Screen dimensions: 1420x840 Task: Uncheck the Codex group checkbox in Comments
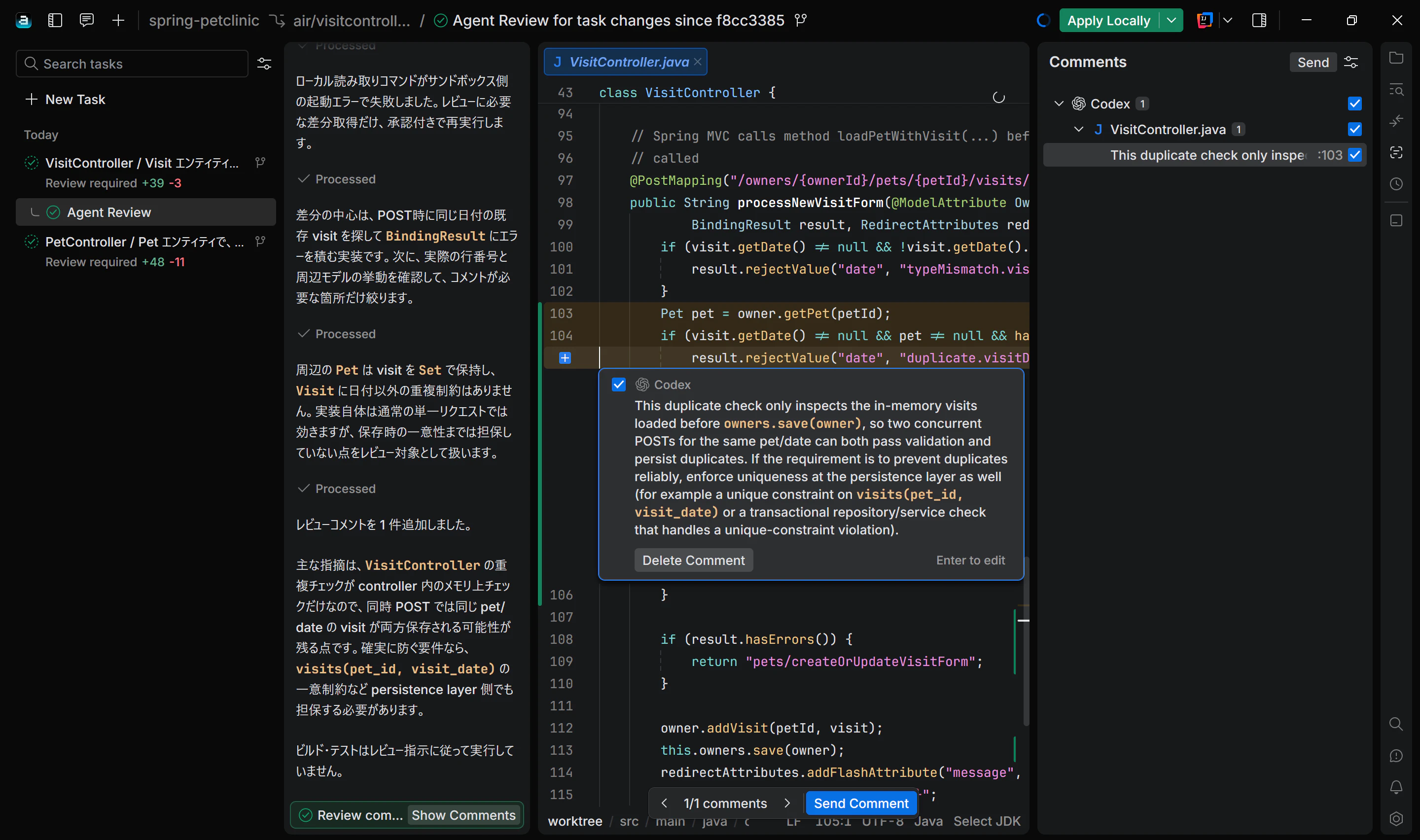1354,104
